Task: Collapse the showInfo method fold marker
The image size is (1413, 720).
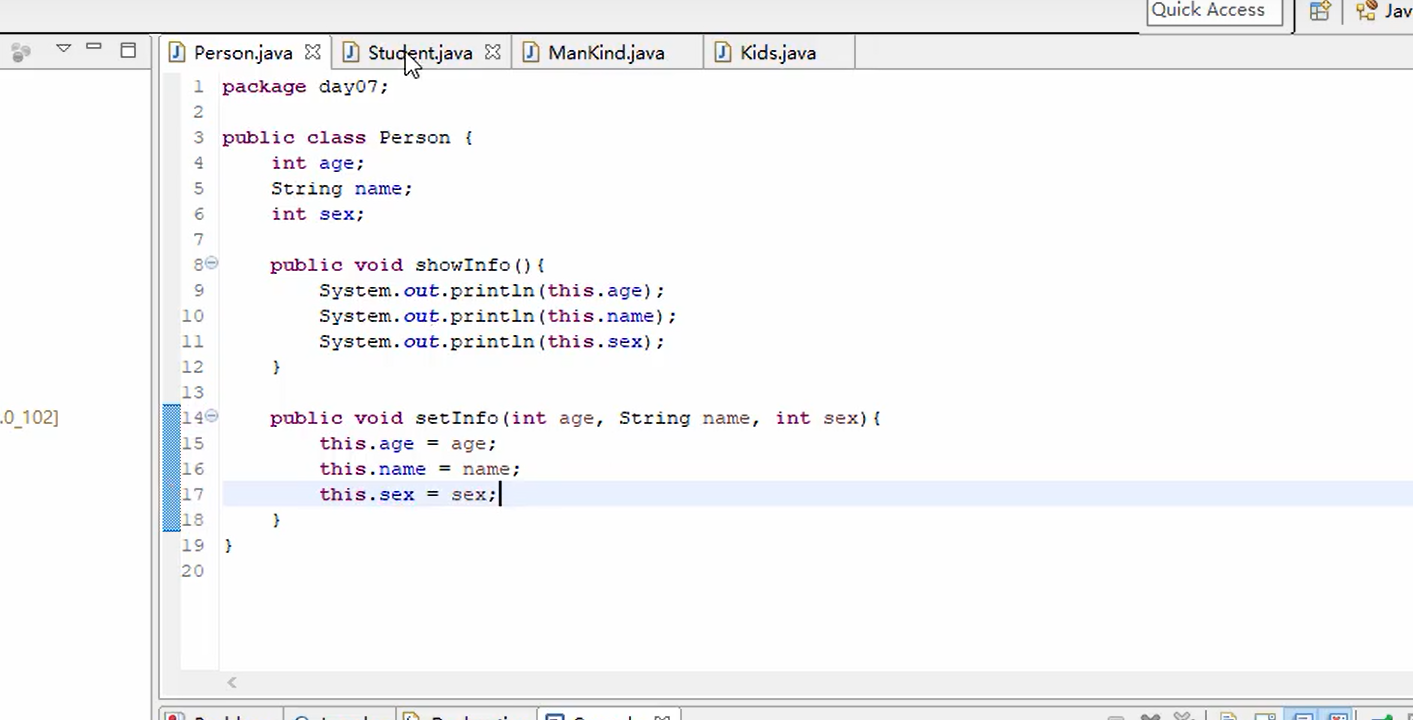Action: coord(211,263)
